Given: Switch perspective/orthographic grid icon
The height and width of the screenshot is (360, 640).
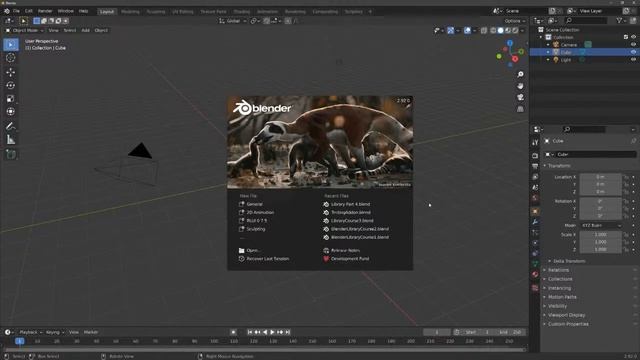Looking at the screenshot, I should (x=520, y=109).
